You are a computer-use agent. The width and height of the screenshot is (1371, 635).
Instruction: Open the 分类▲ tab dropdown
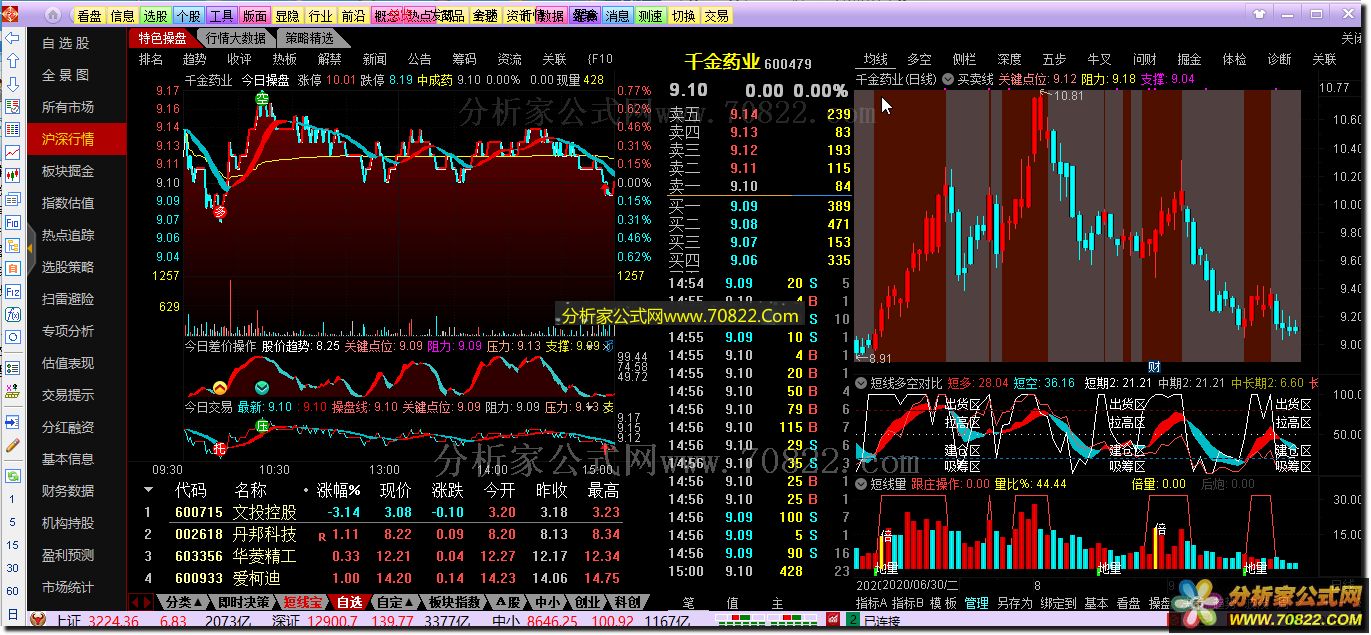185,602
